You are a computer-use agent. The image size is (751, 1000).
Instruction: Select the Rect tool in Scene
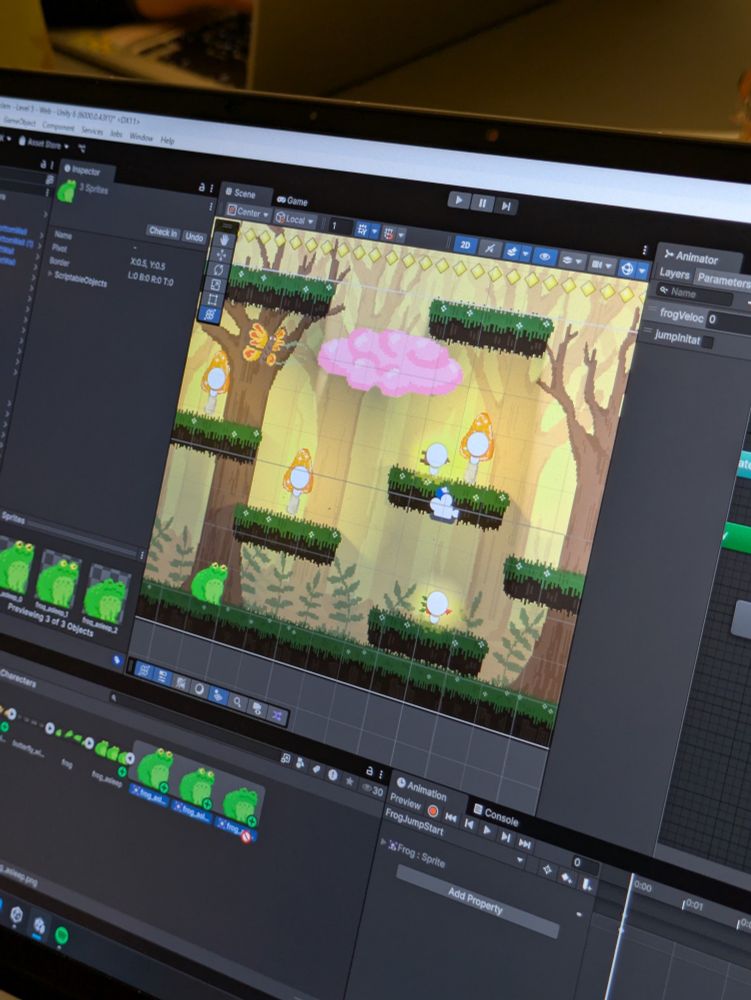213,300
